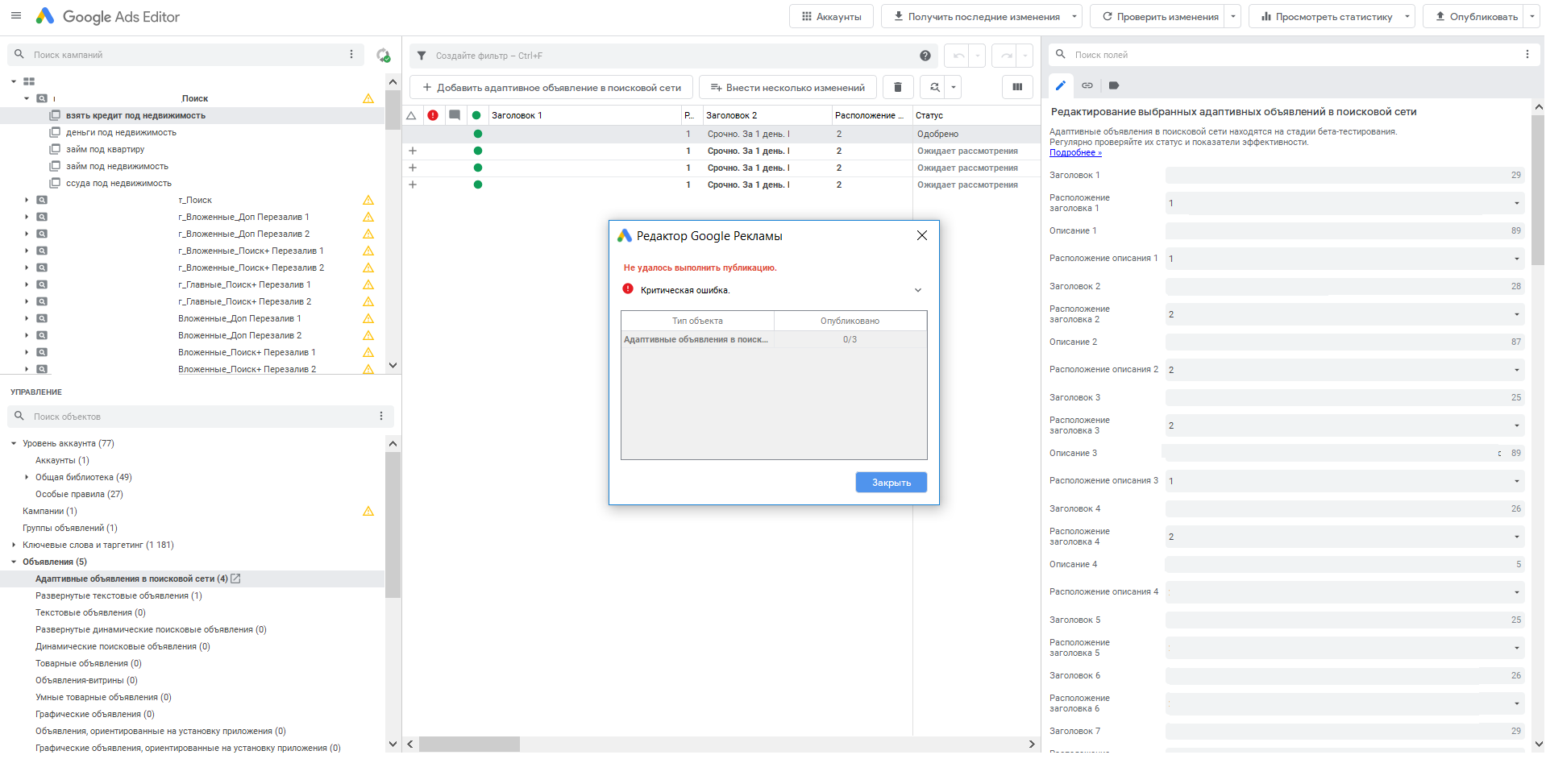Click the filter help question mark icon

tap(925, 56)
